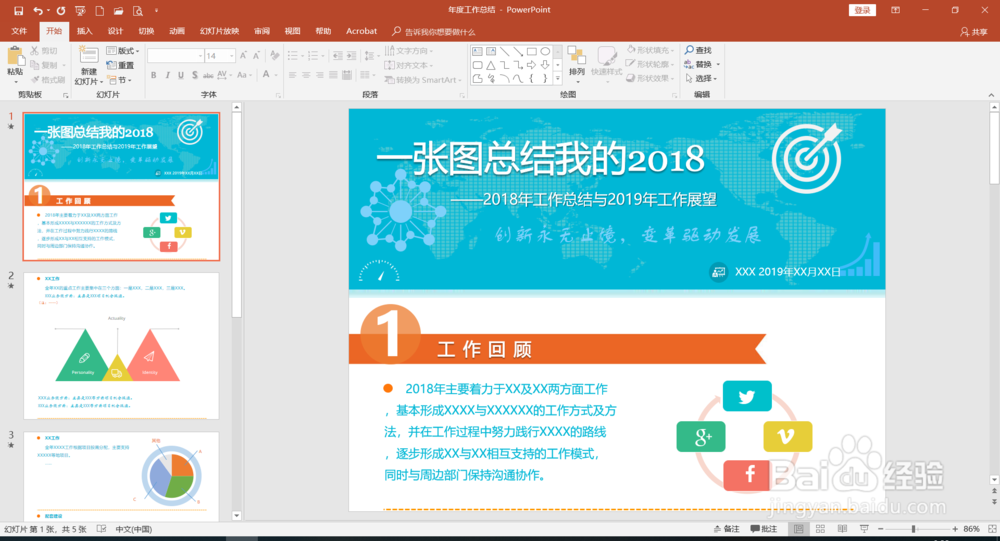Switch to the 动画 animations tab
The image size is (1000, 541).
point(177,31)
